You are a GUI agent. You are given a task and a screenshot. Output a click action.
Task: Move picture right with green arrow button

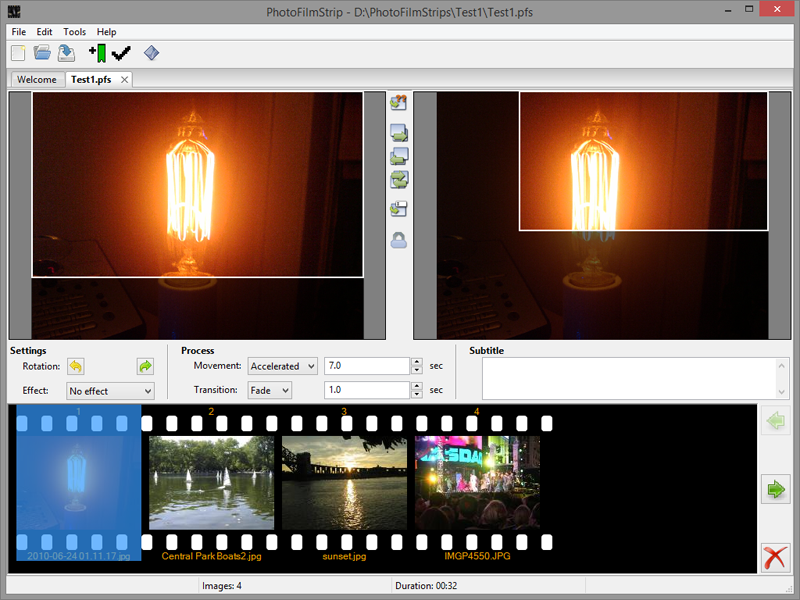775,490
